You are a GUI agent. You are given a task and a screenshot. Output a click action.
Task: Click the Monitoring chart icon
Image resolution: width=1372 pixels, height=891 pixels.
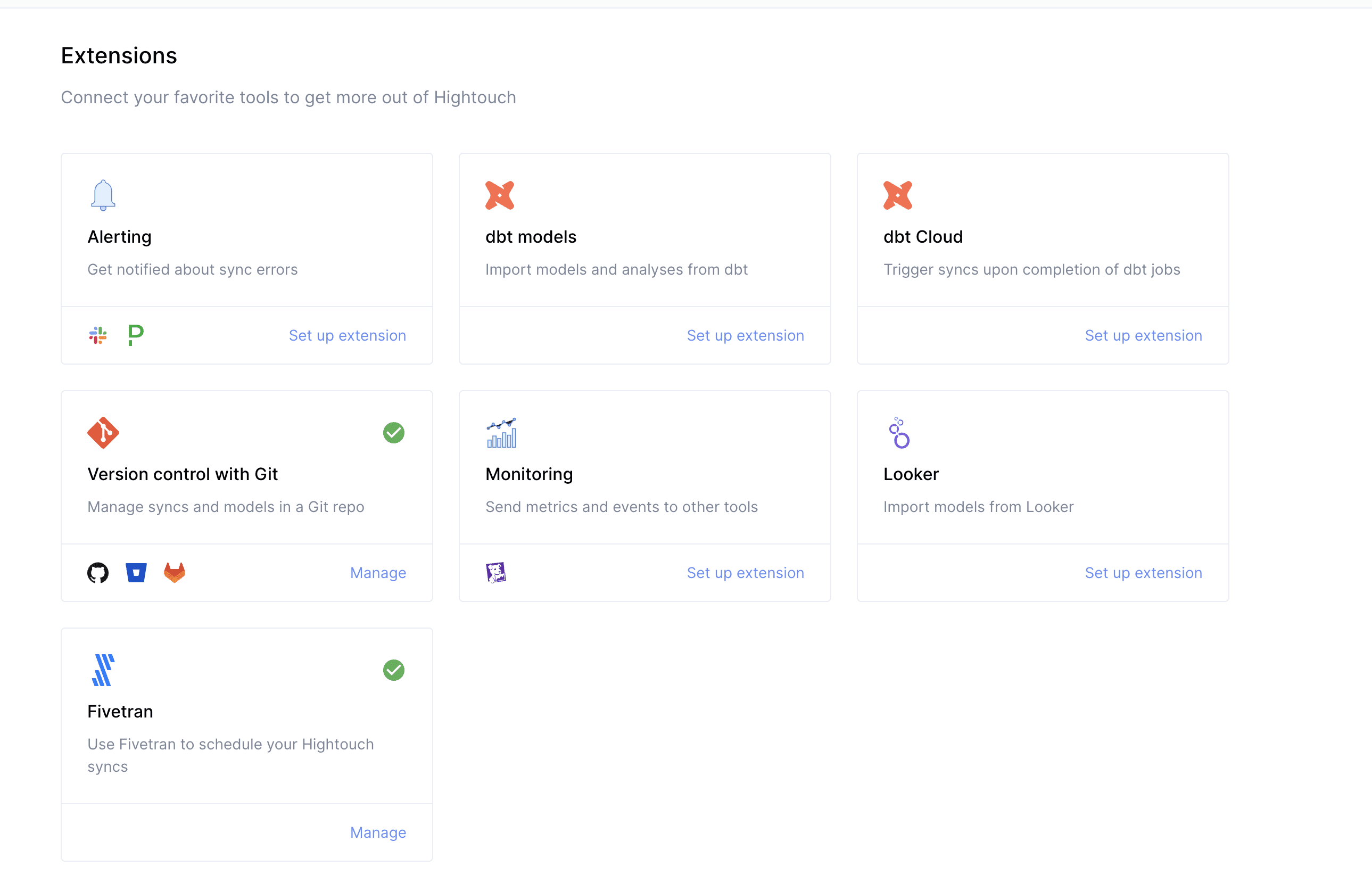click(x=501, y=433)
